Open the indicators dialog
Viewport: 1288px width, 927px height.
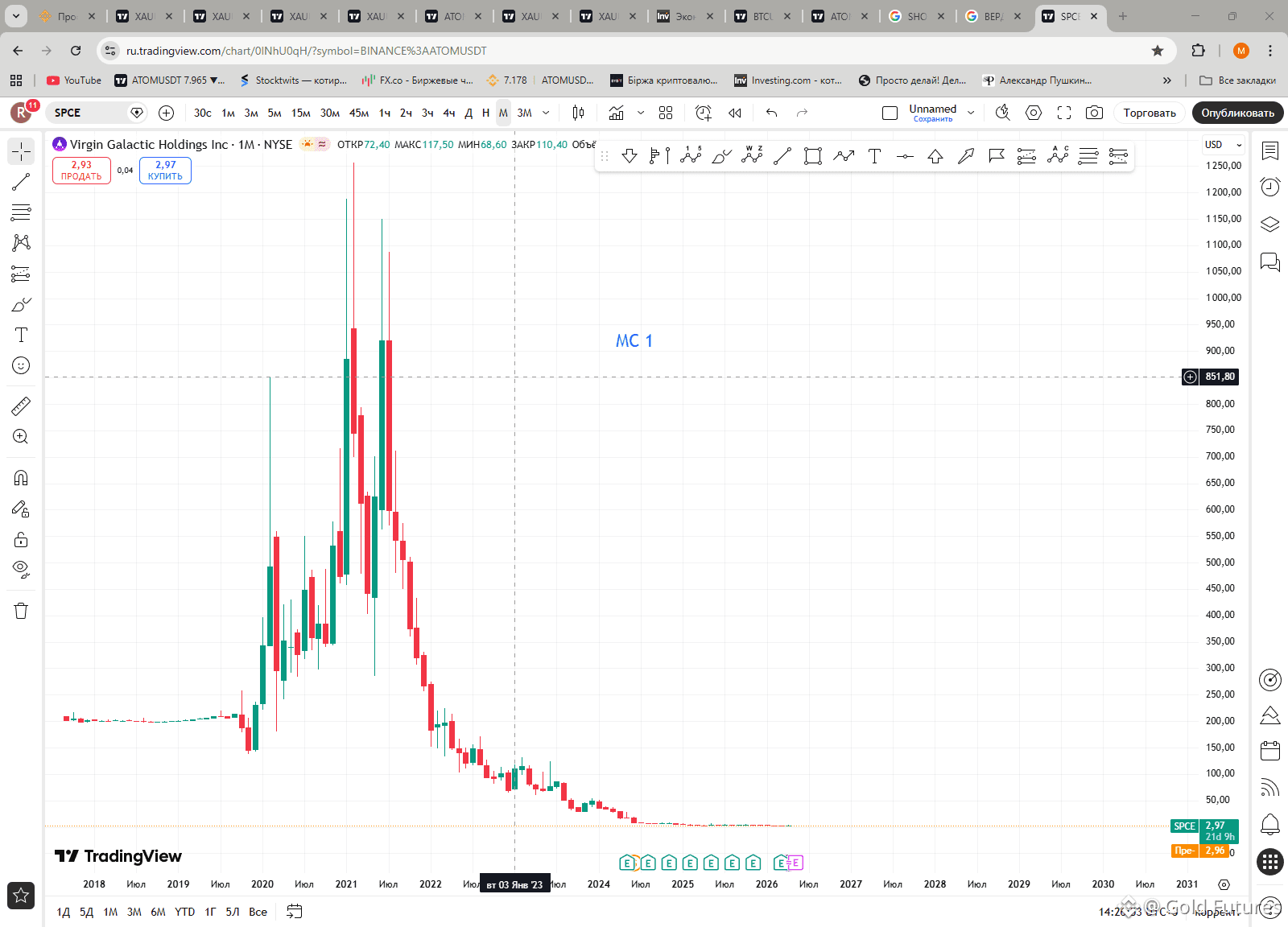click(x=617, y=113)
